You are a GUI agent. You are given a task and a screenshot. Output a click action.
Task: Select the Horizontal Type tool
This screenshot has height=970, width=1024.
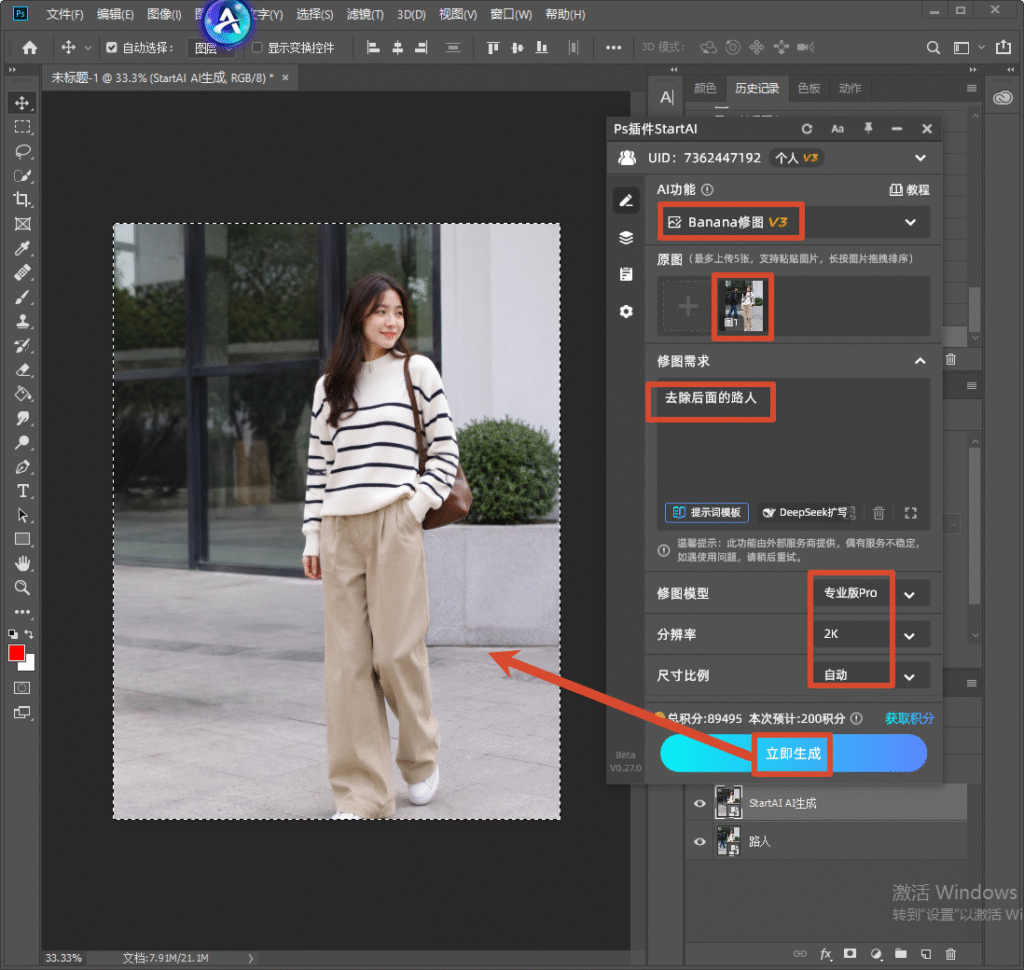(22, 491)
